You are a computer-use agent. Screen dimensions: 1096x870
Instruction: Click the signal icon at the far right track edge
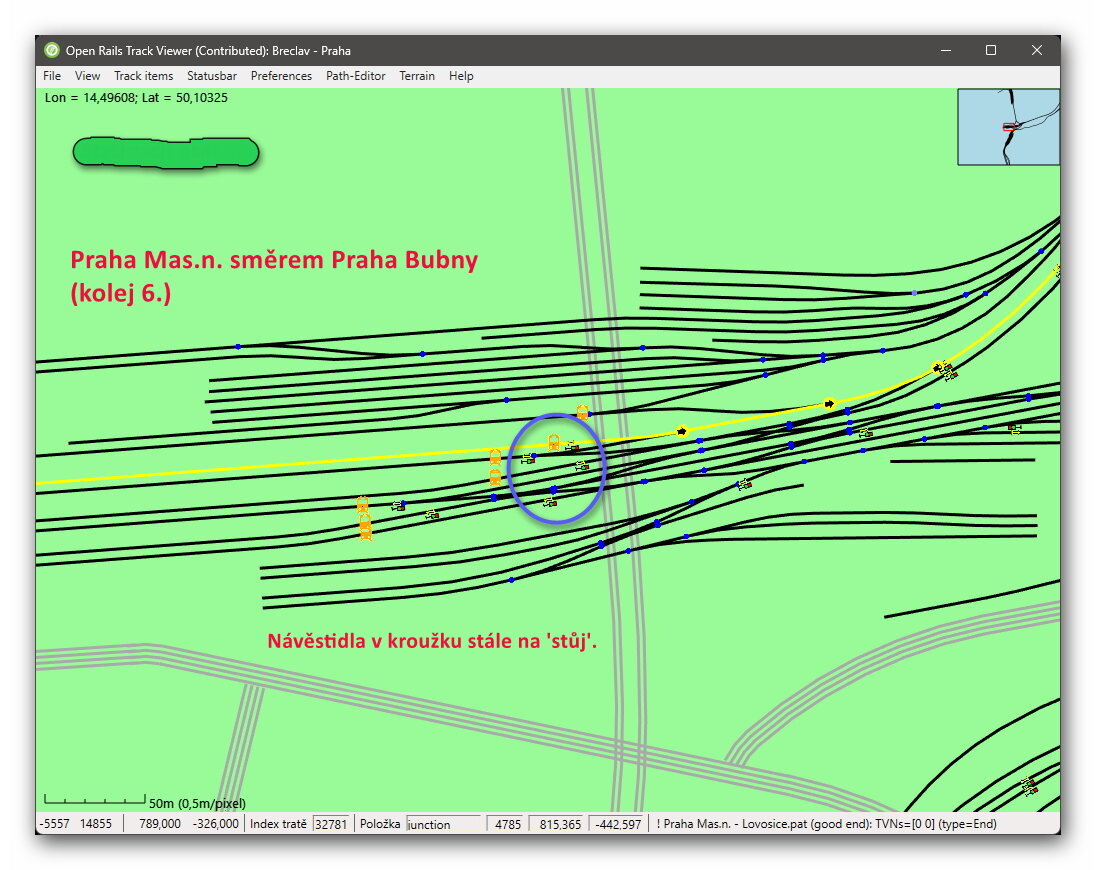click(1015, 429)
